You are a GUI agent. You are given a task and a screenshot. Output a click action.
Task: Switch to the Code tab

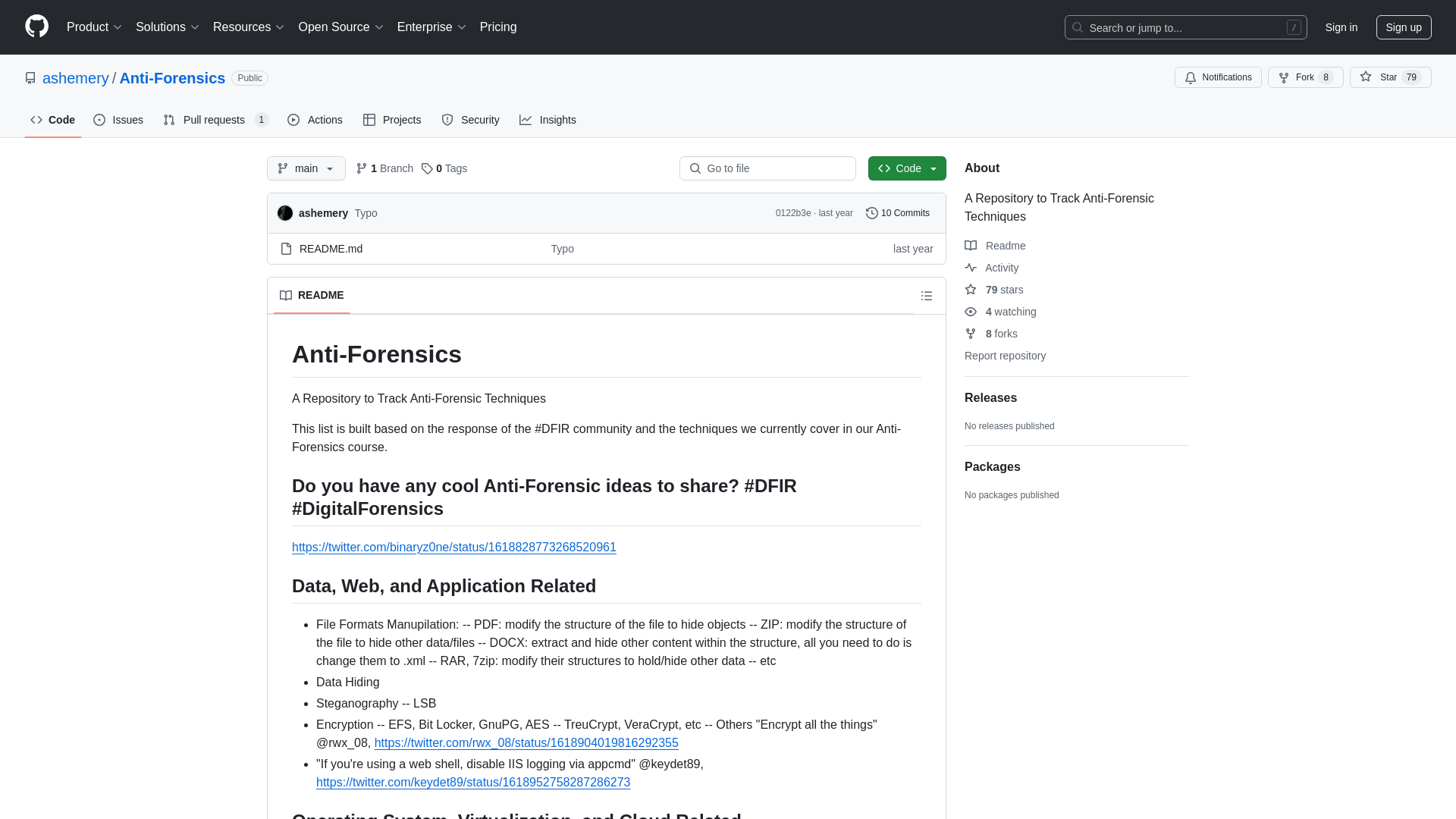53,120
